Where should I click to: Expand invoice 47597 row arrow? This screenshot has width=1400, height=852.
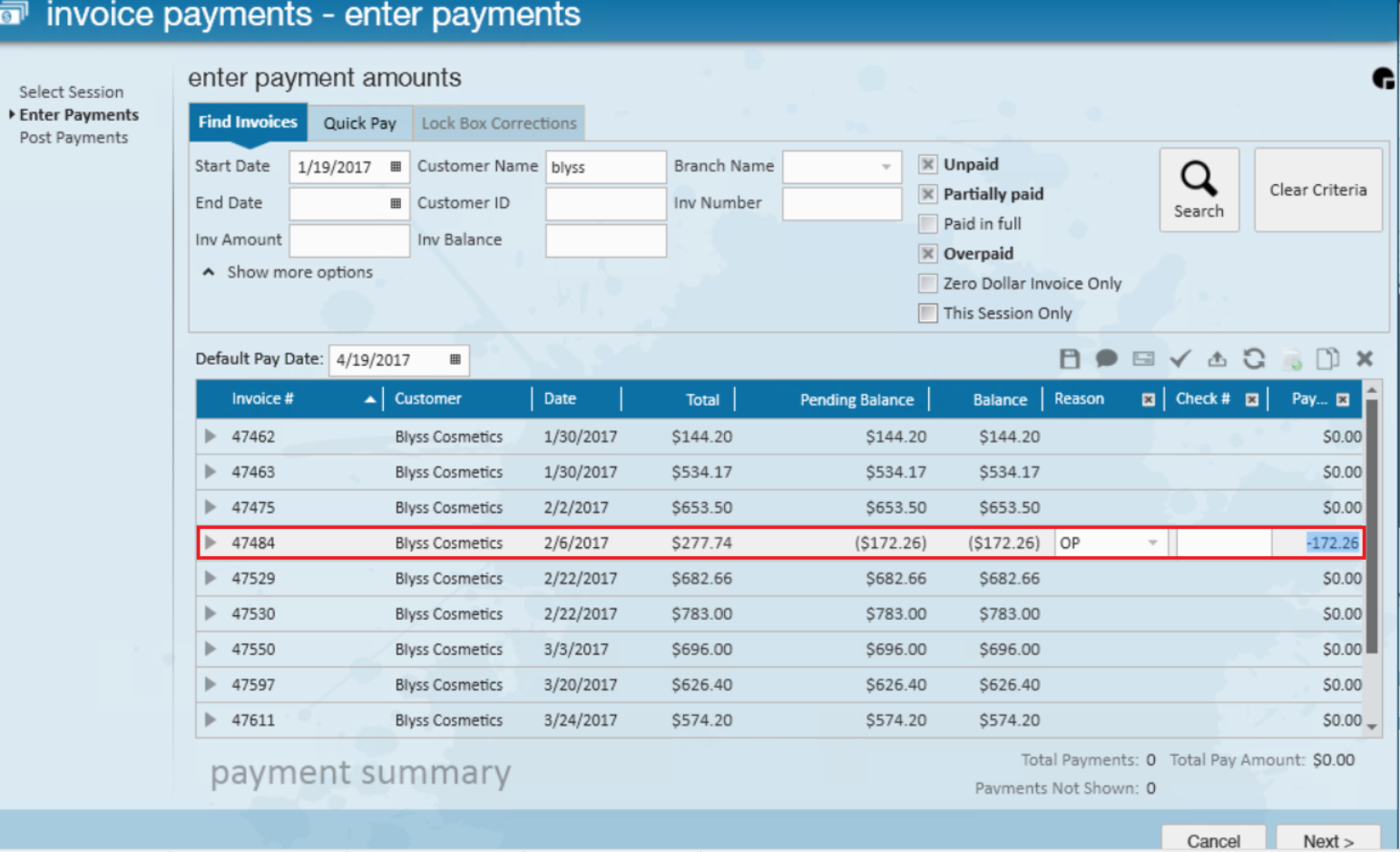click(x=210, y=684)
